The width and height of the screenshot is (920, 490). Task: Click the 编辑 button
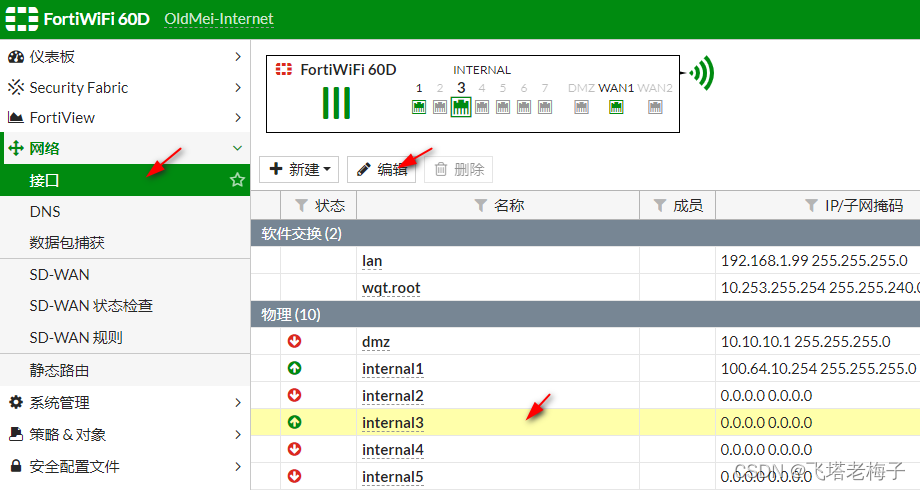[x=381, y=170]
